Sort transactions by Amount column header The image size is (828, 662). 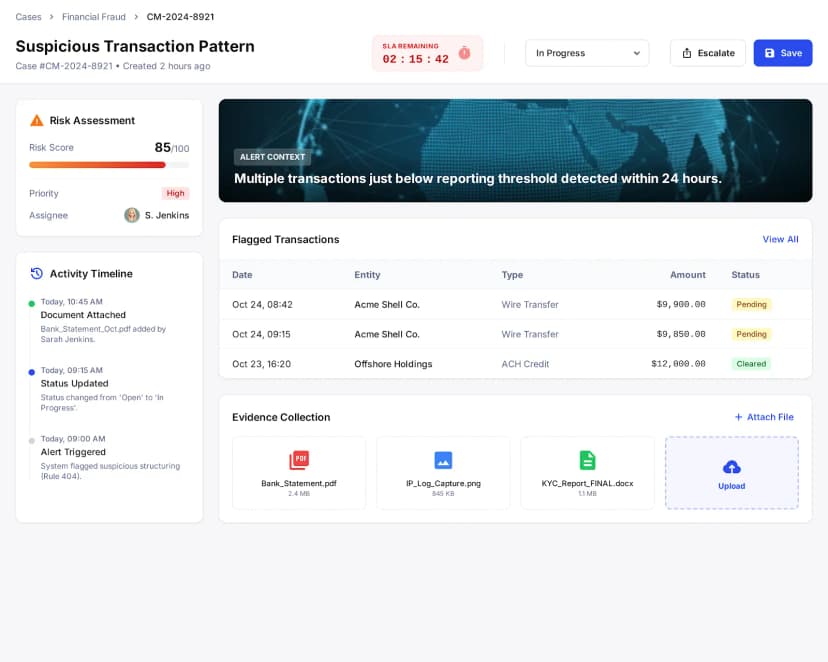(x=687, y=275)
